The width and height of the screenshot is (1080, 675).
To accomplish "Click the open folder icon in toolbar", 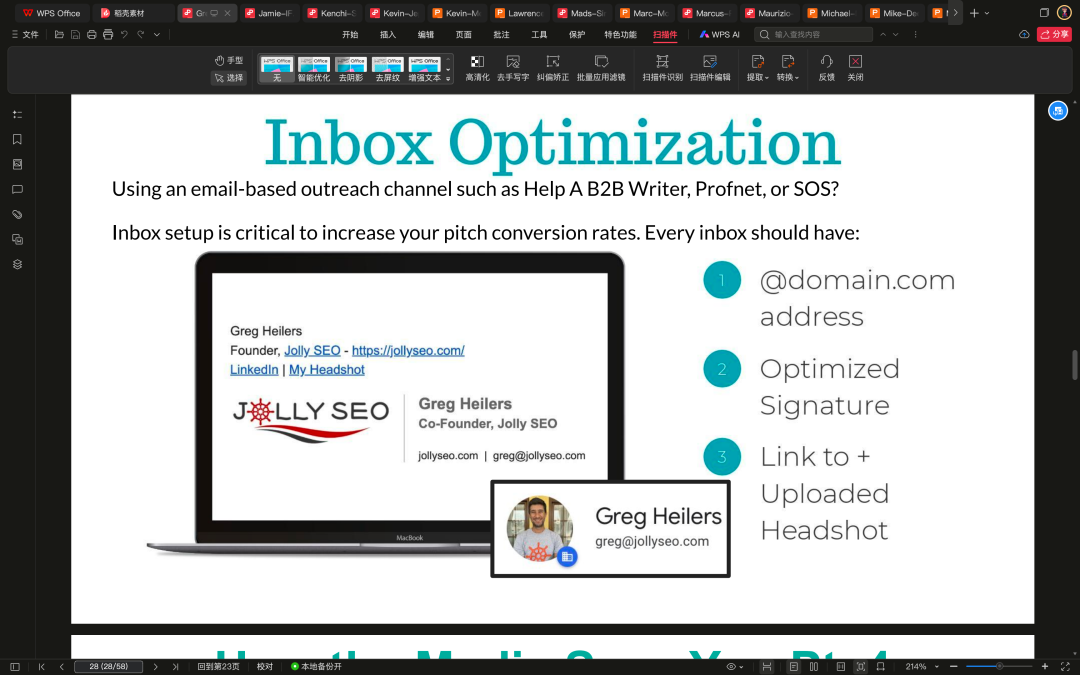I will click(x=59, y=34).
